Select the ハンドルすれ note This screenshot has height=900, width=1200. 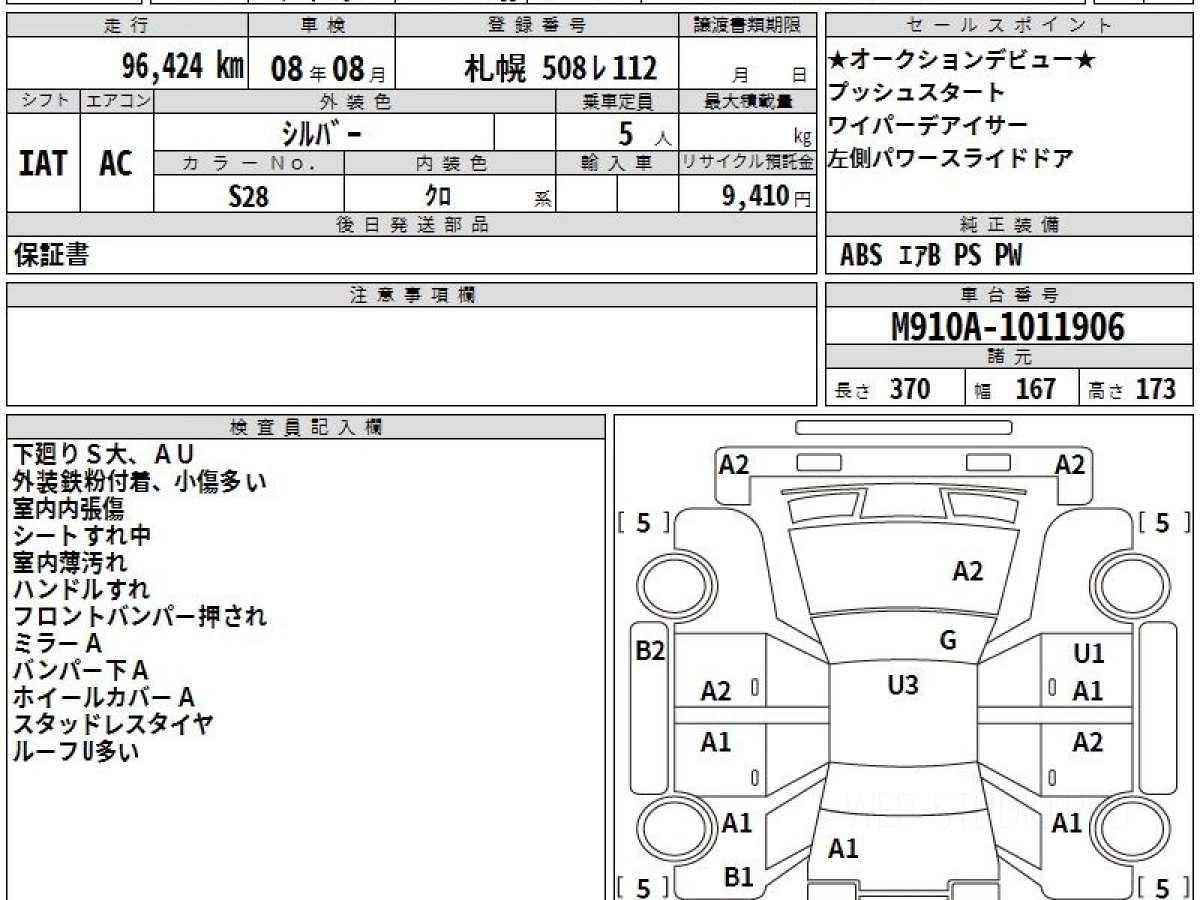(x=81, y=589)
